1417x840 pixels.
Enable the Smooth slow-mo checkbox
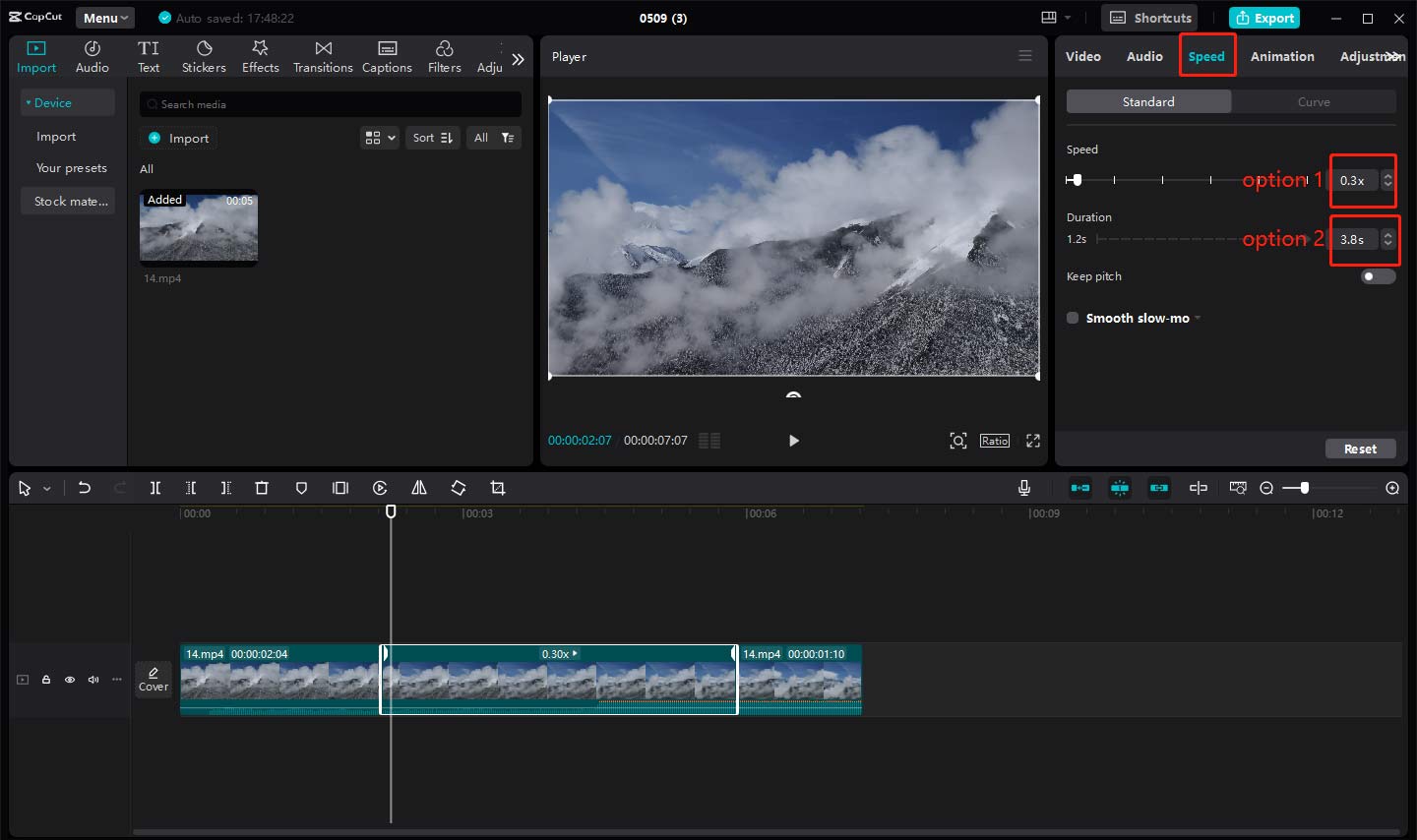pos(1073,318)
